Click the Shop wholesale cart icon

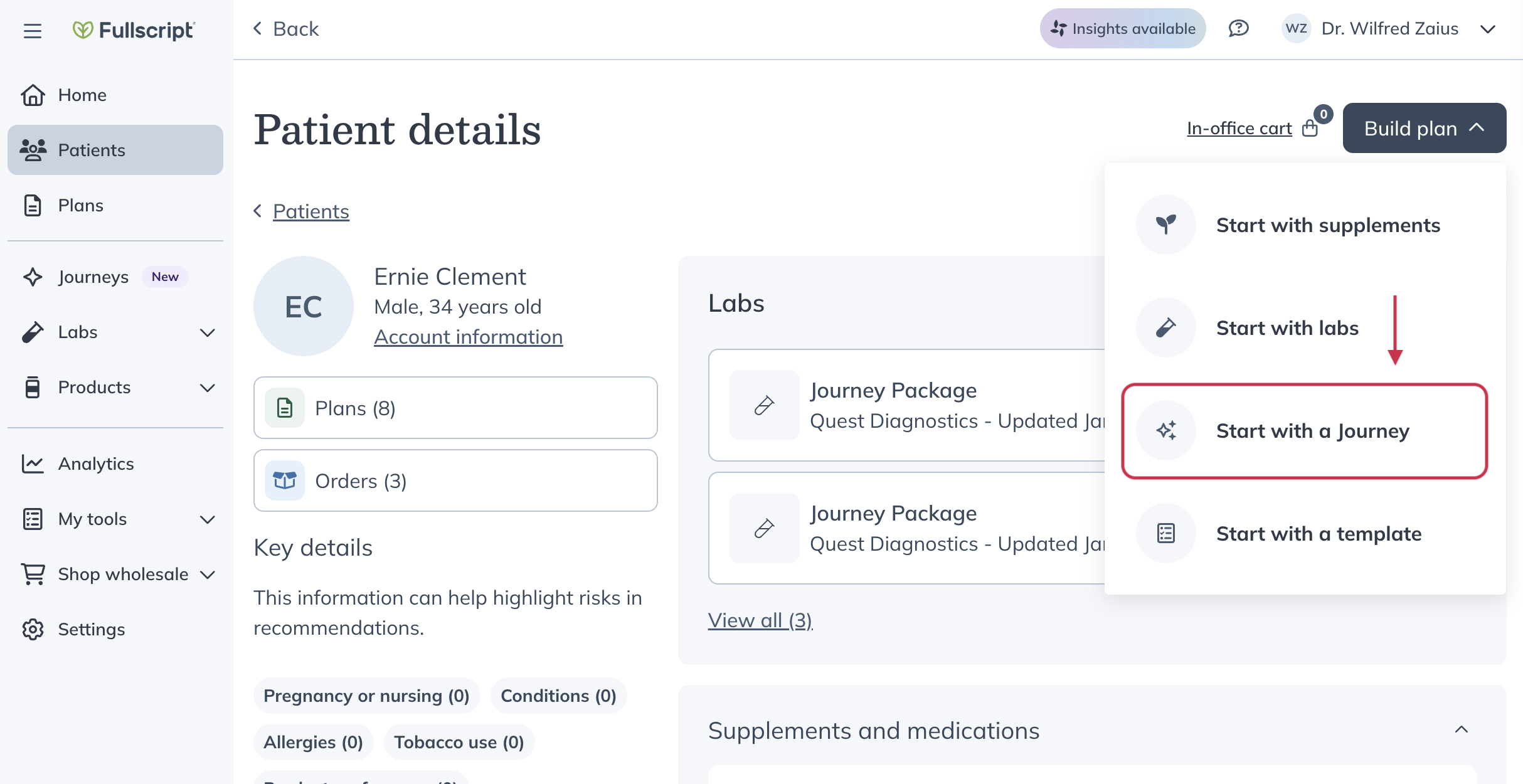click(x=33, y=574)
